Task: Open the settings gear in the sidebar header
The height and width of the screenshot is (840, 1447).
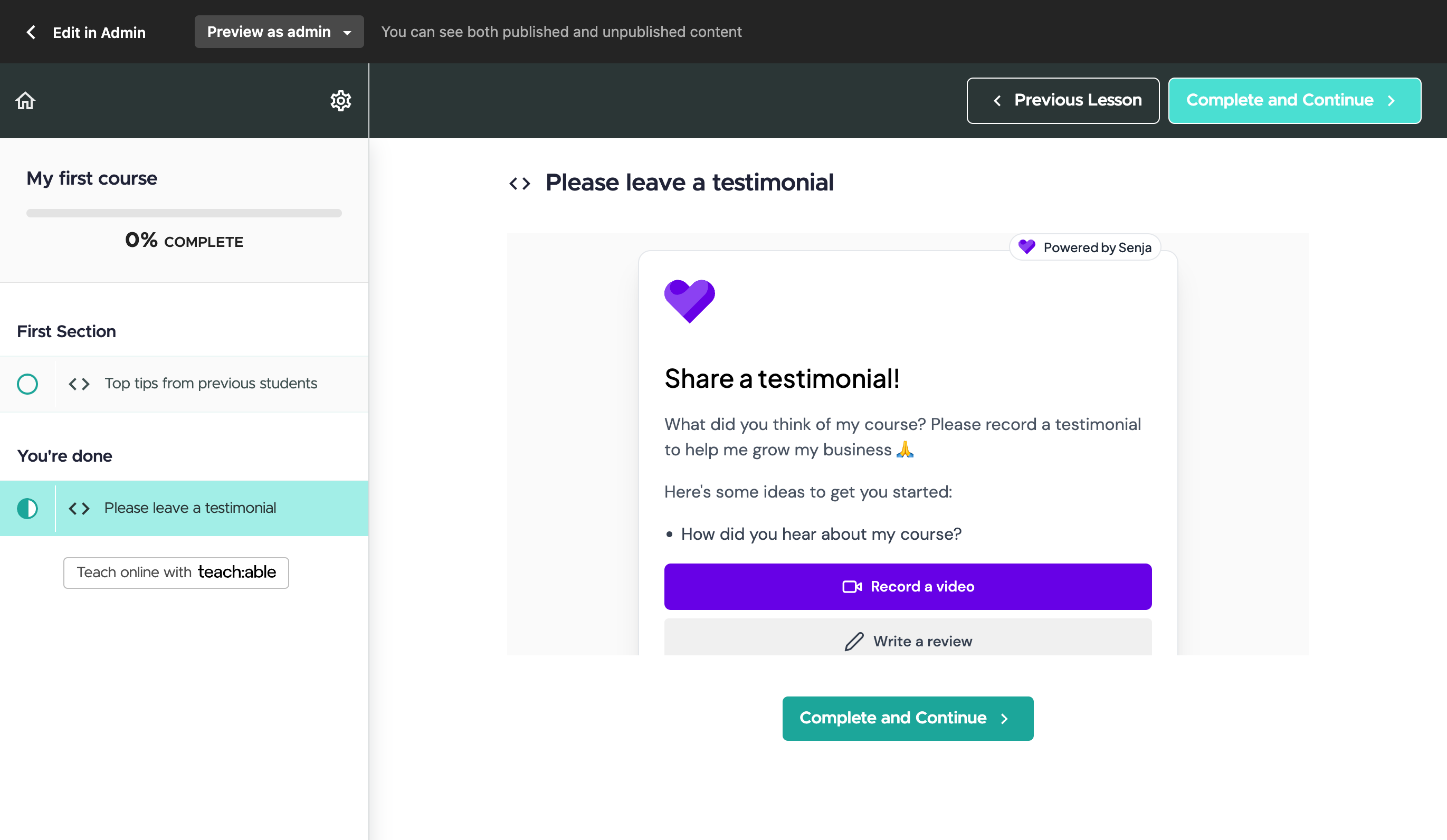Action: [340, 100]
